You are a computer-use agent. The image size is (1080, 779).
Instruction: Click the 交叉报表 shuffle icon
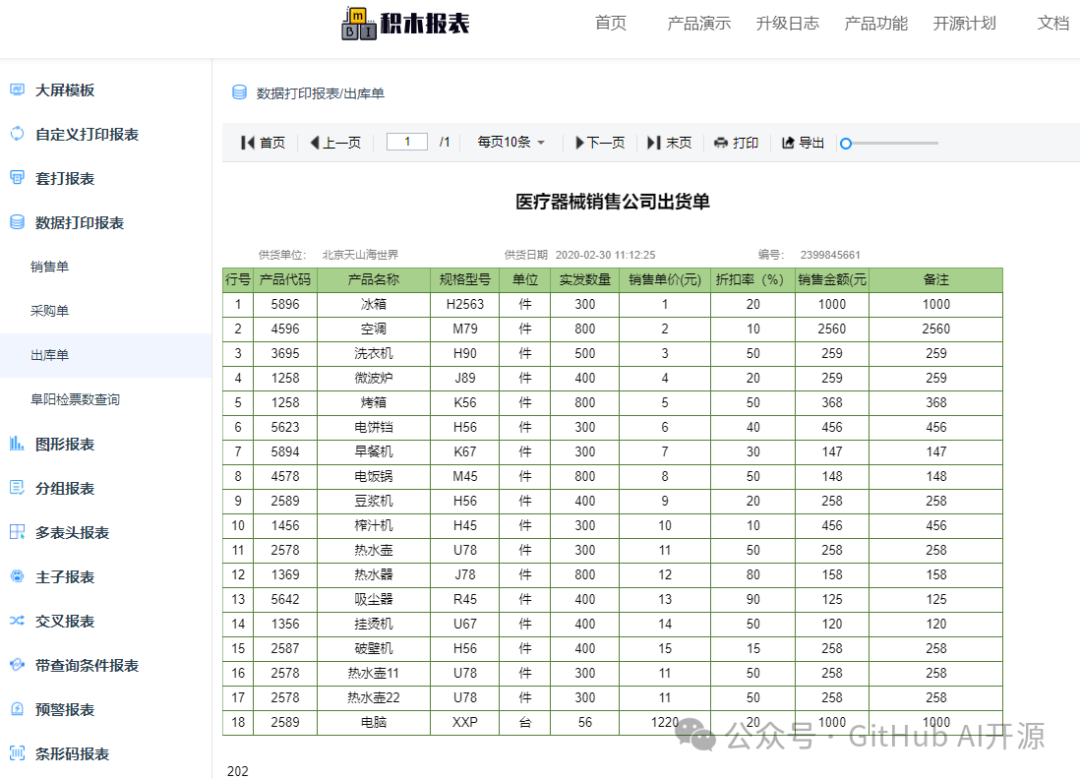click(17, 621)
